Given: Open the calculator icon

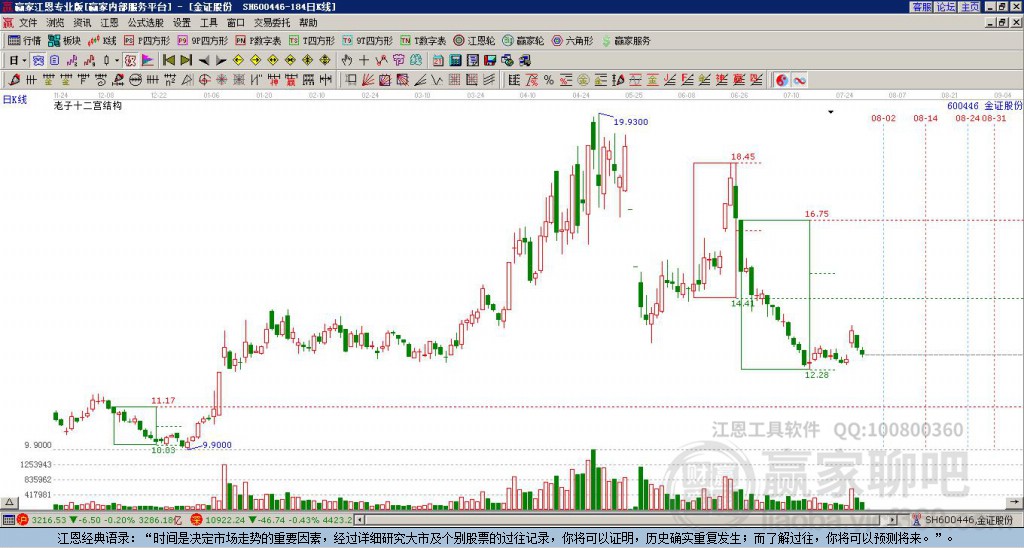Looking at the screenshot, I should [x=455, y=60].
